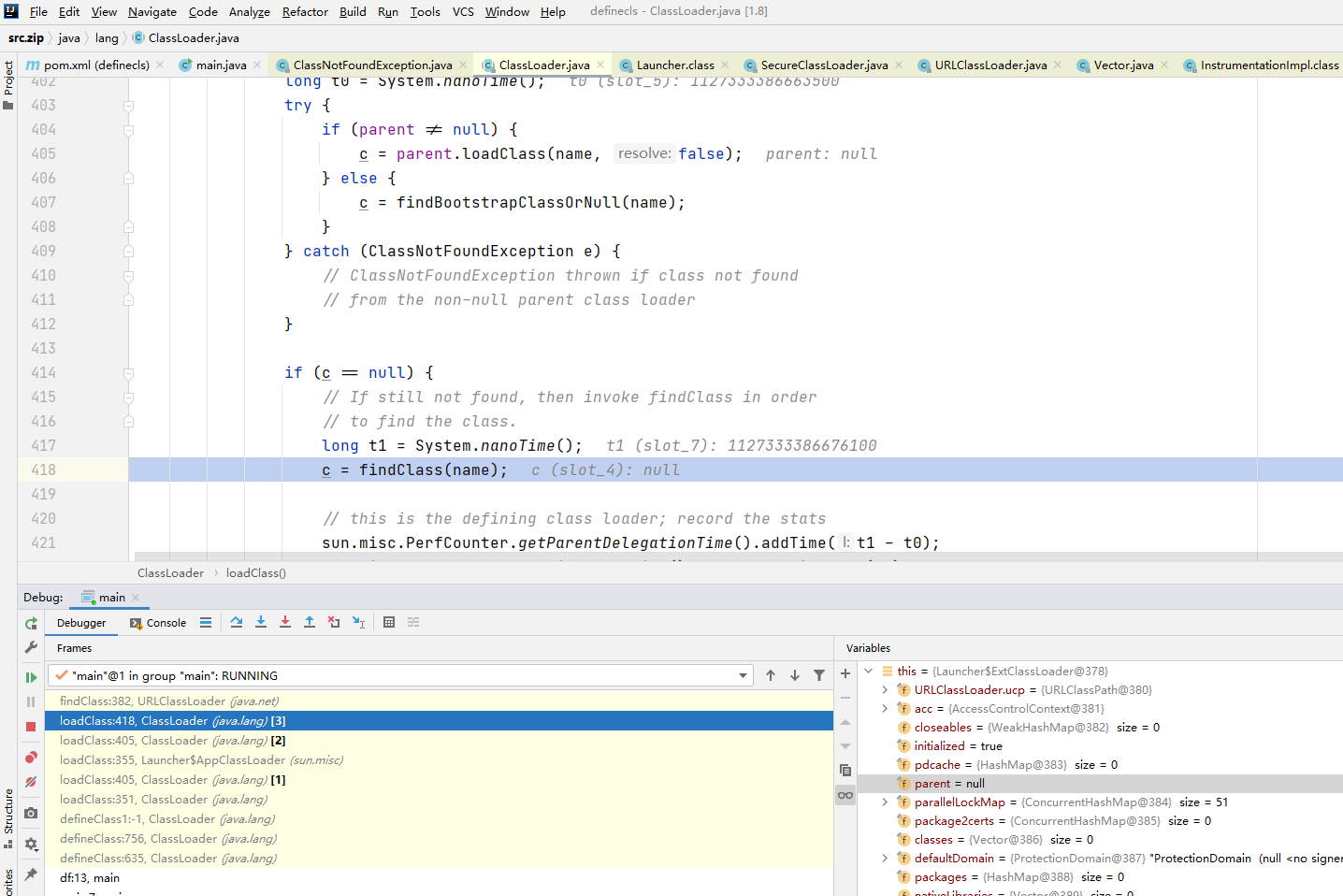Toggle the frames filter funnel icon
1343x896 pixels.
pyautogui.click(x=819, y=675)
